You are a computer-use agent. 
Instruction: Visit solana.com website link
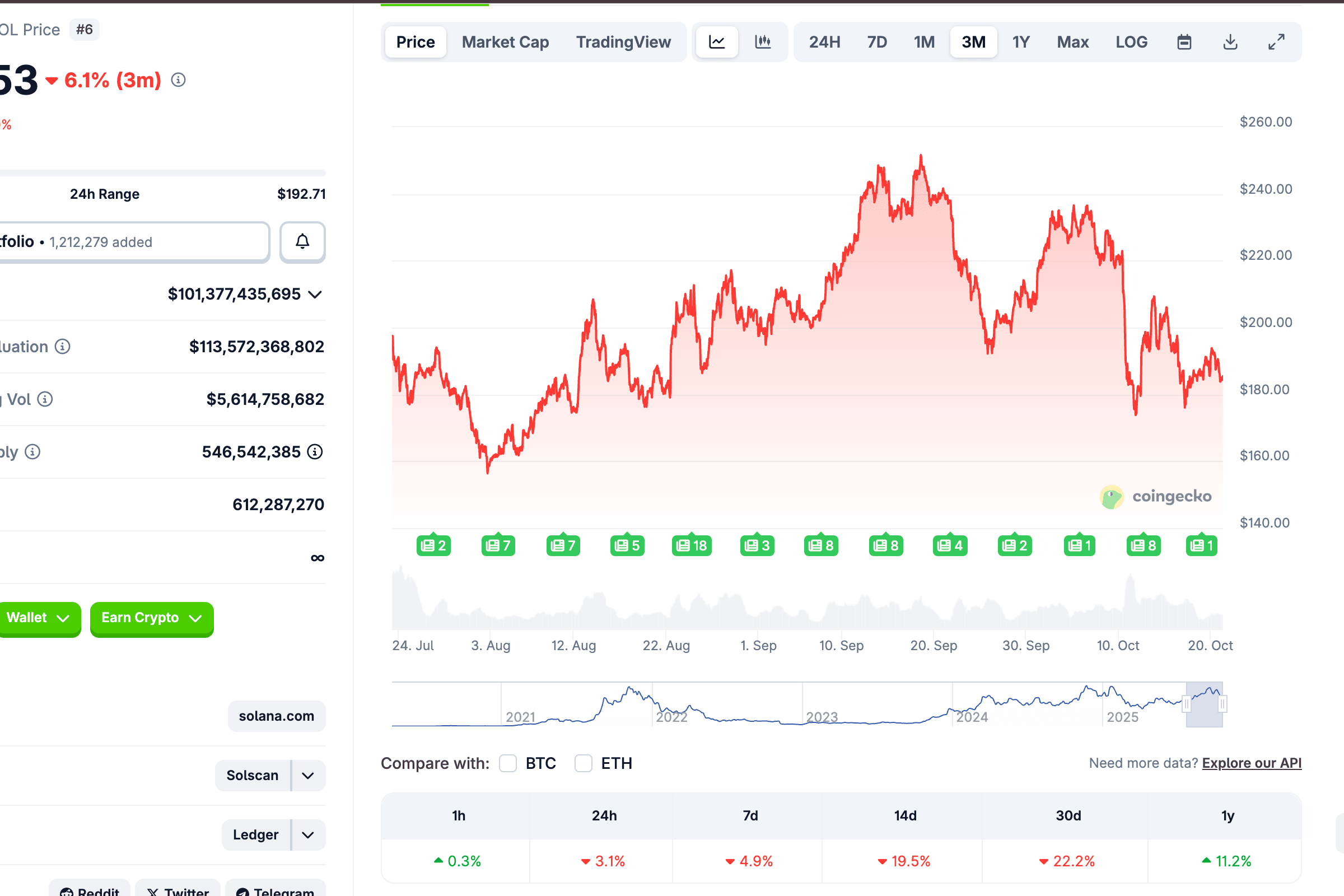277,716
